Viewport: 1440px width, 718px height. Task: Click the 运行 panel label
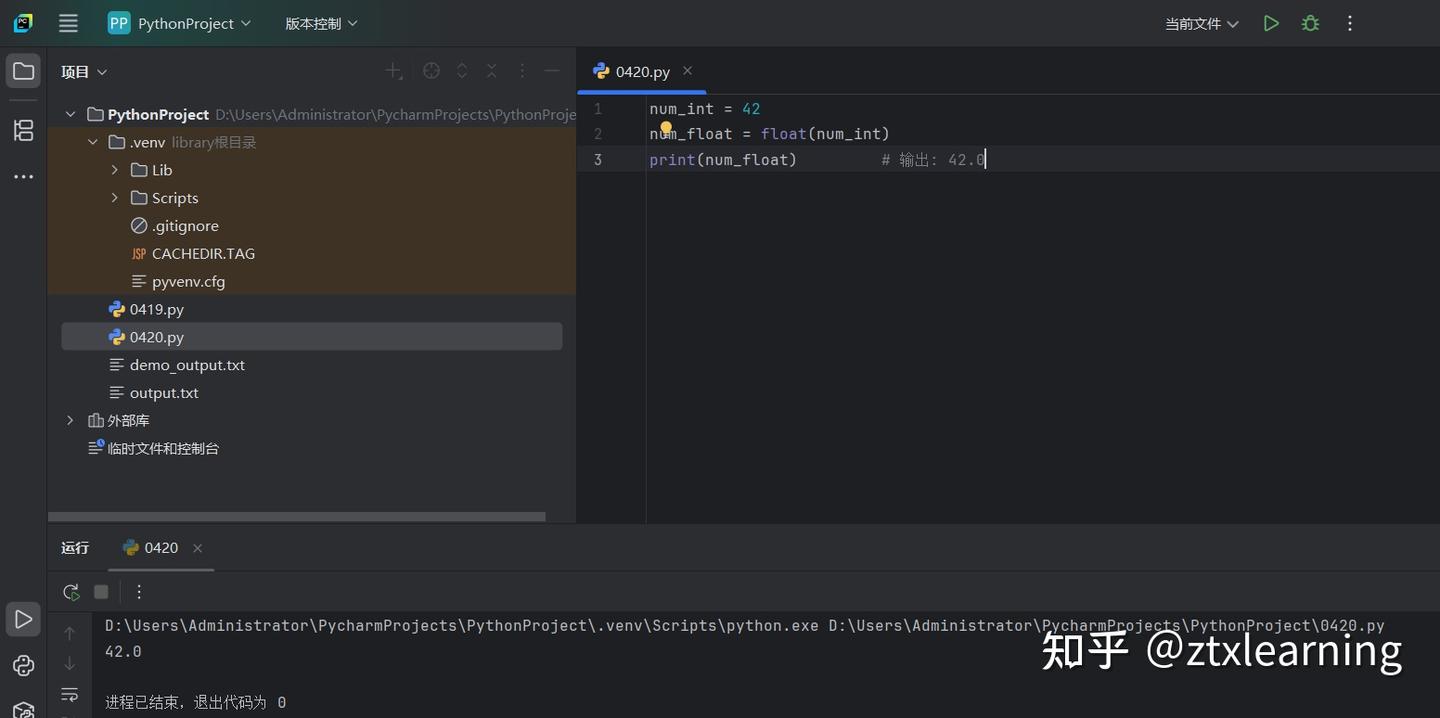75,548
